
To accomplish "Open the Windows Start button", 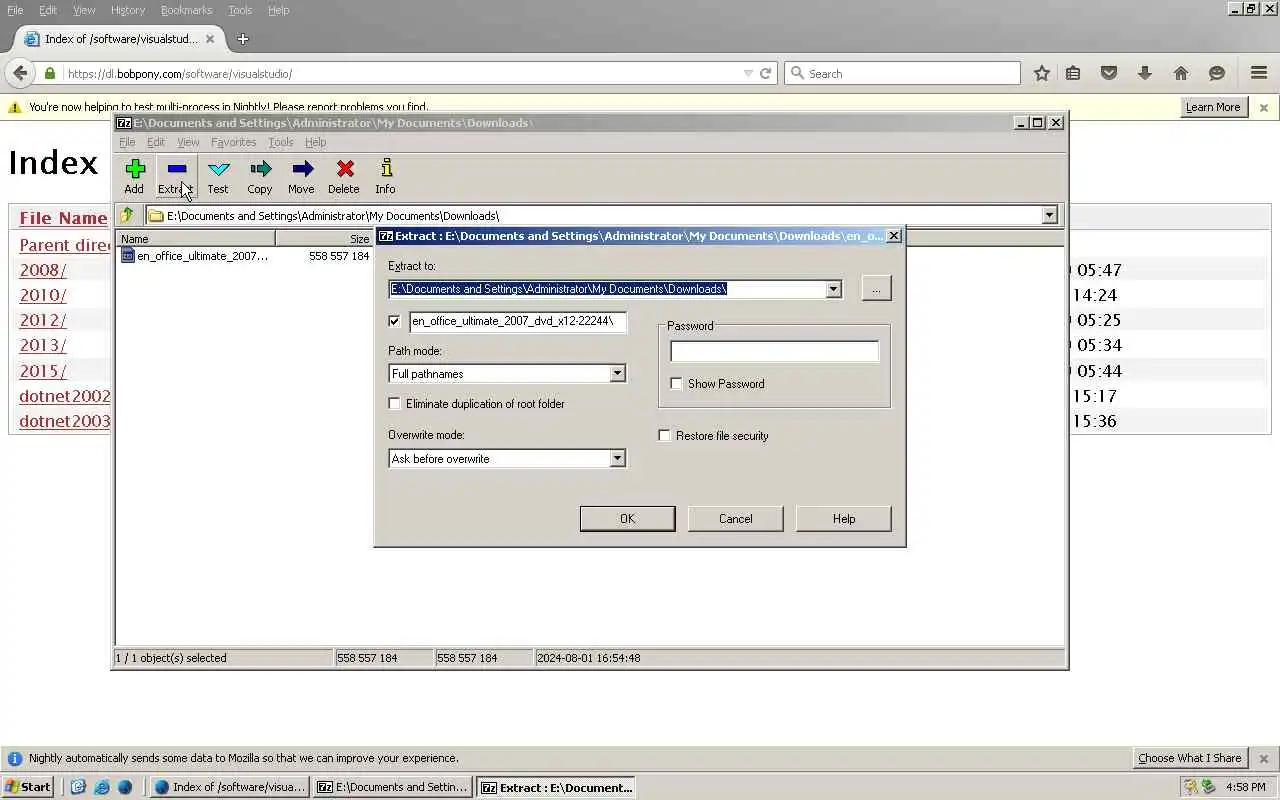I will (x=28, y=787).
